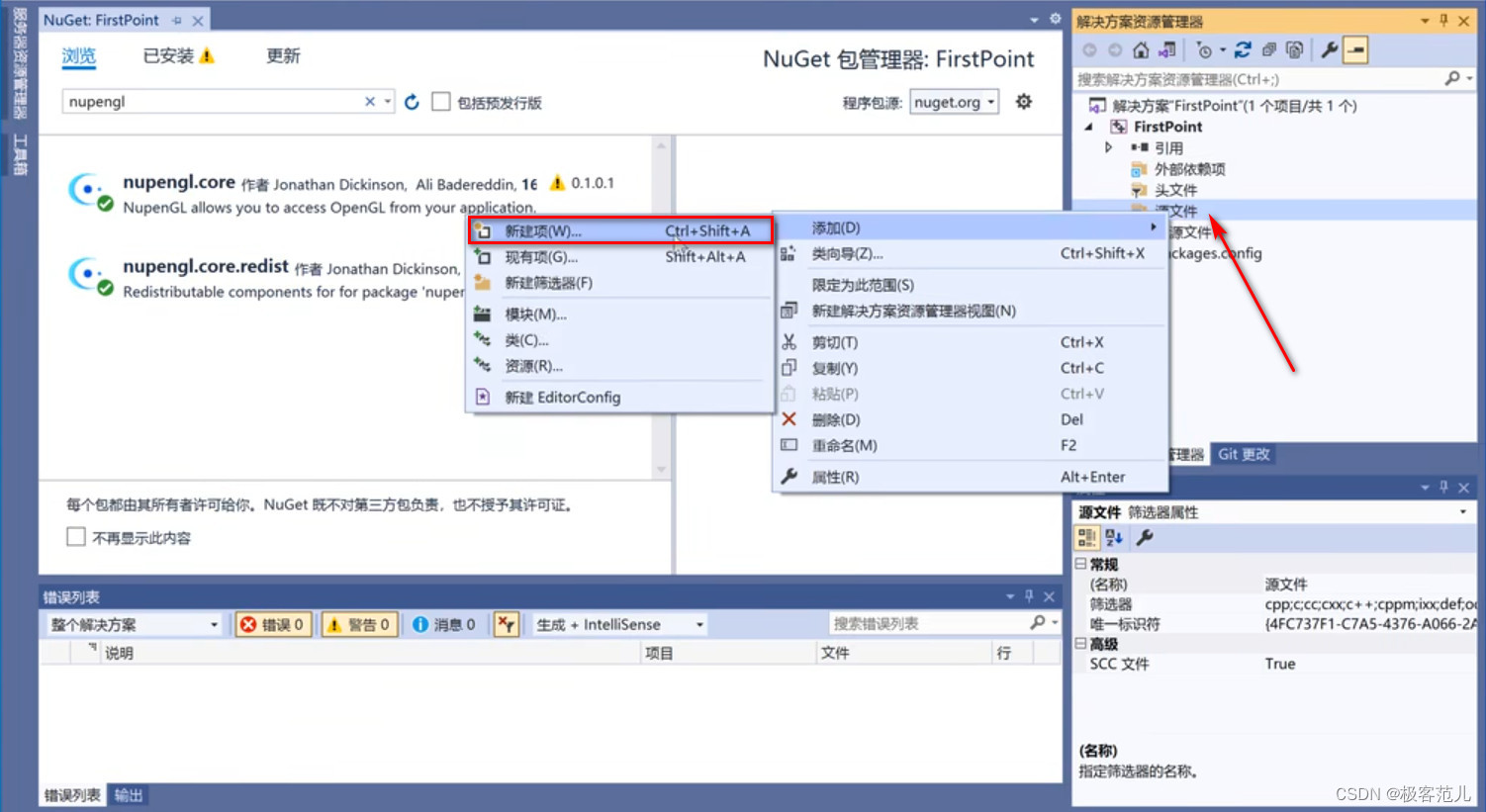Click the Header Files (头文件) tree item
This screenshot has height=812, width=1486.
point(1175,190)
